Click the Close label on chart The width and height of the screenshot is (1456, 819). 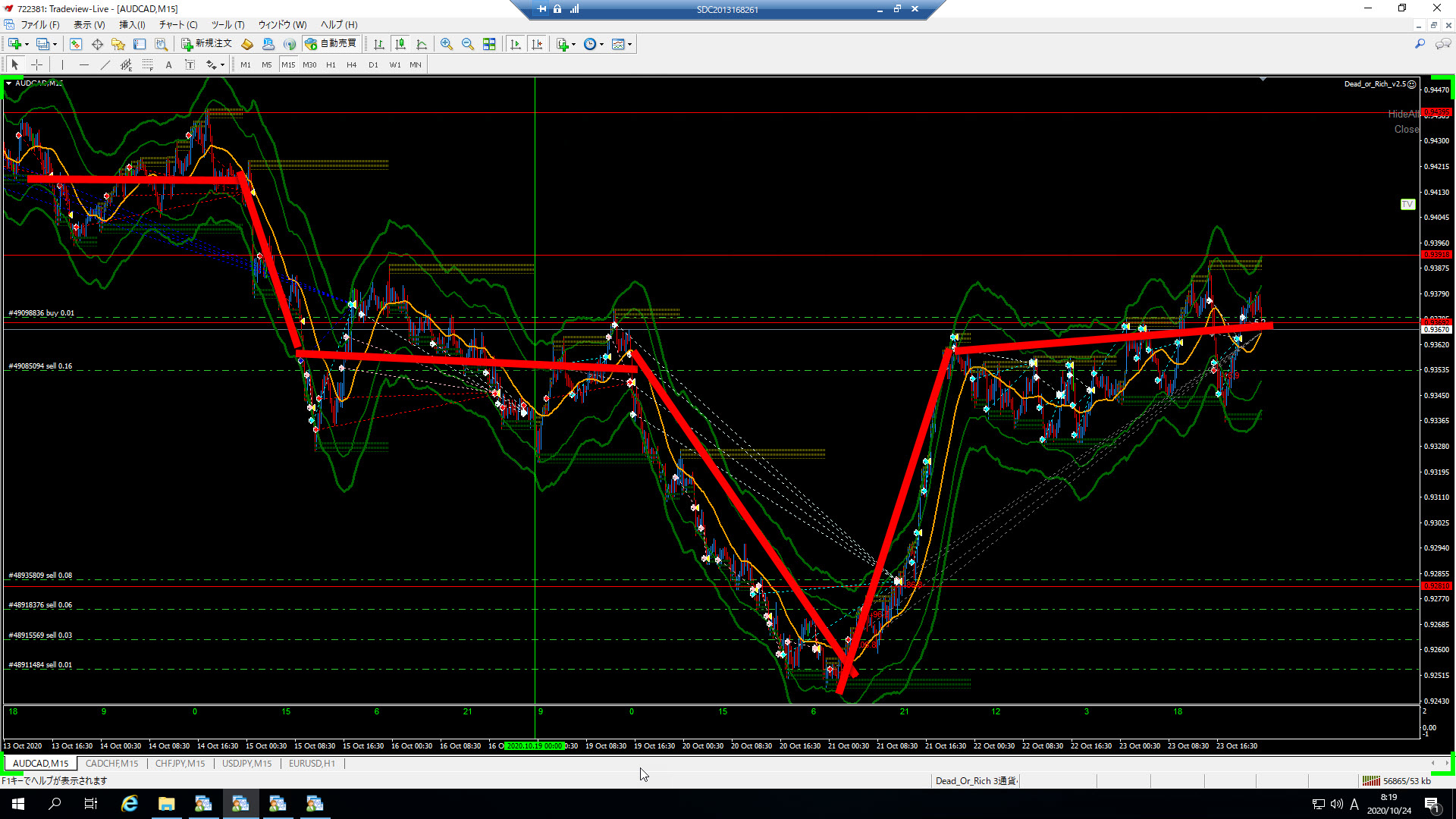click(x=1407, y=129)
